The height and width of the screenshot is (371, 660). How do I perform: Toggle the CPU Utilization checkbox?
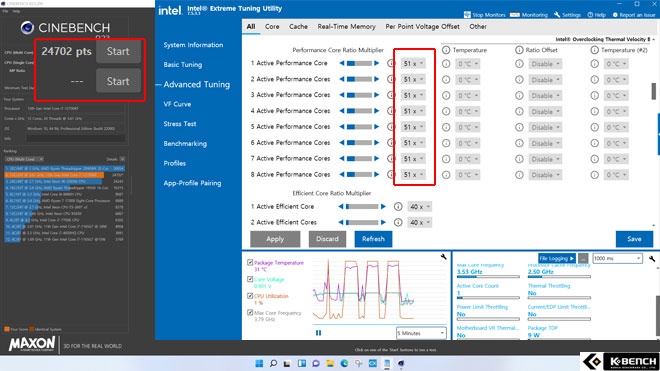(x=250, y=296)
